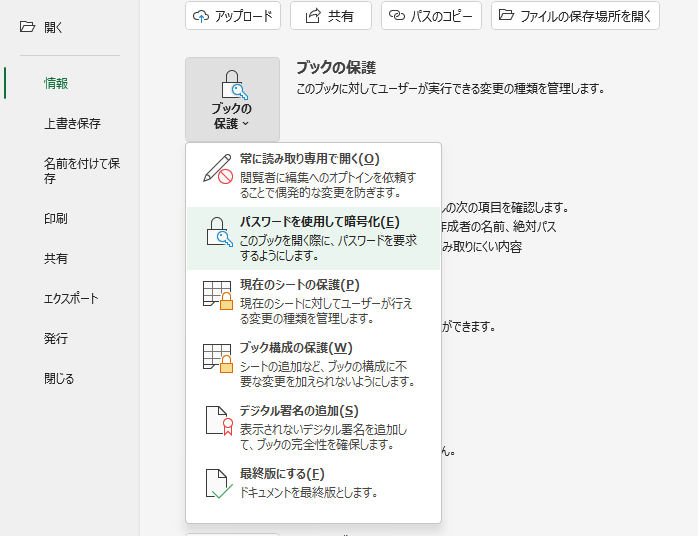Open the 開く folder icon in sidebar
This screenshot has height=536, width=698.
pos(27,27)
